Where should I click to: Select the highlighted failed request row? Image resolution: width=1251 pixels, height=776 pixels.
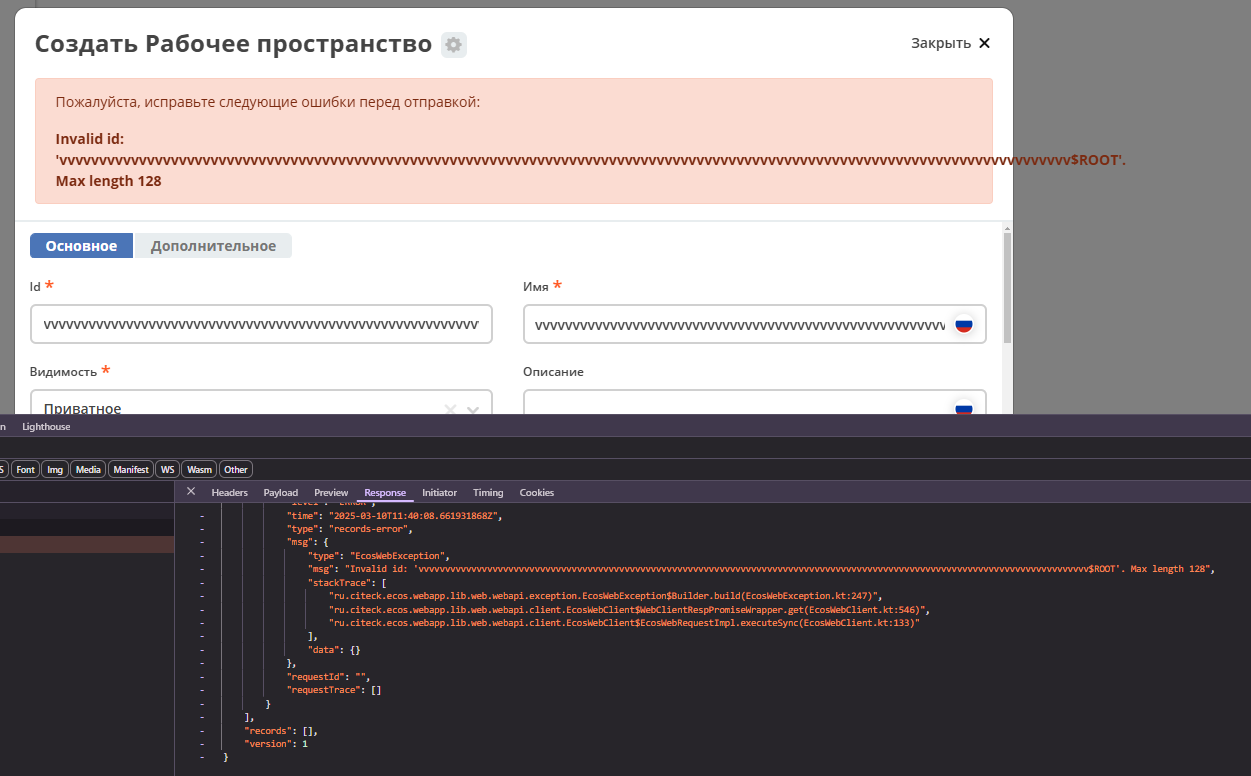tap(87, 544)
